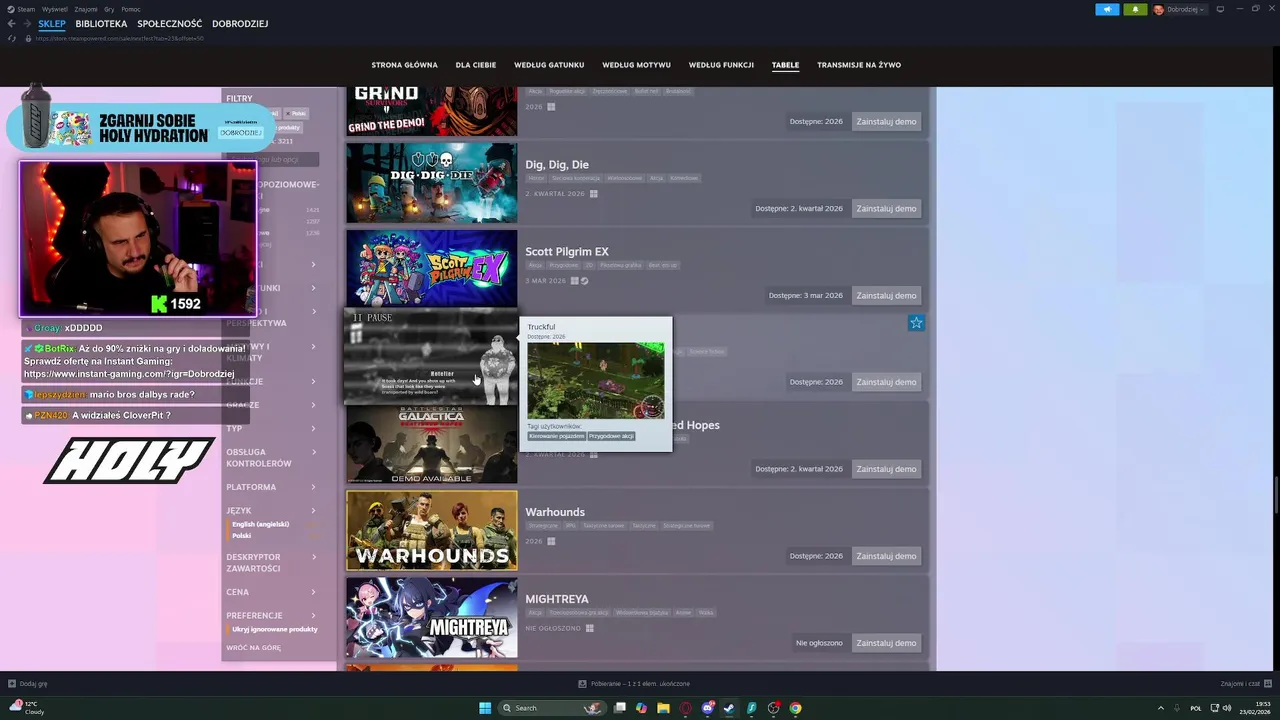The width and height of the screenshot is (1280, 720).
Task: Open the Gry menu
Action: pos(109,9)
